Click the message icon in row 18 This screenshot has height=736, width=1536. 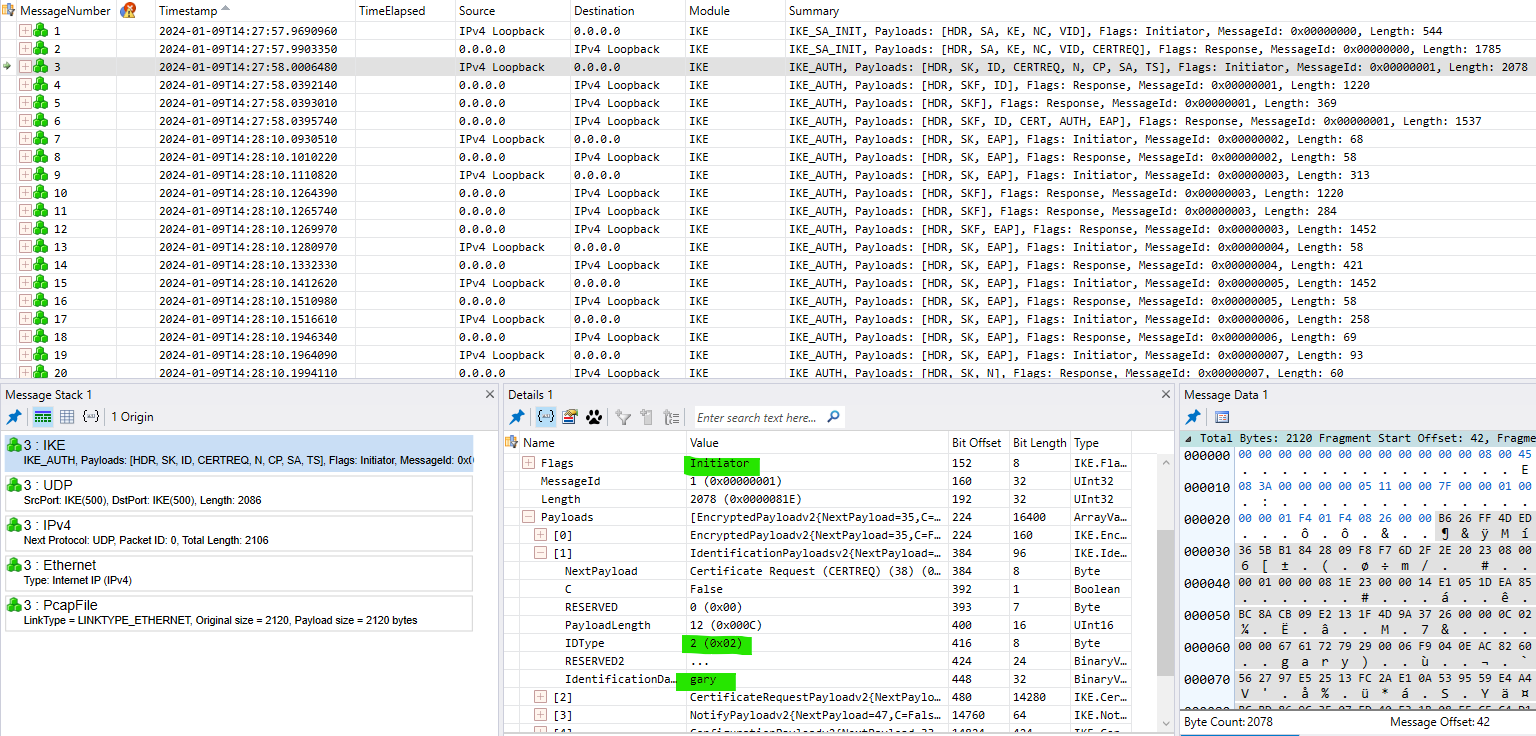pyautogui.click(x=41, y=337)
